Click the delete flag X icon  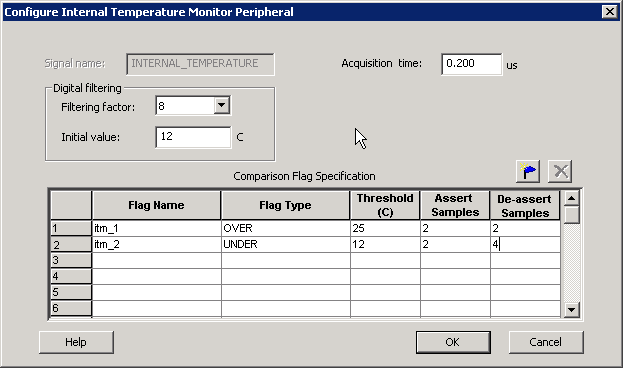[560, 172]
